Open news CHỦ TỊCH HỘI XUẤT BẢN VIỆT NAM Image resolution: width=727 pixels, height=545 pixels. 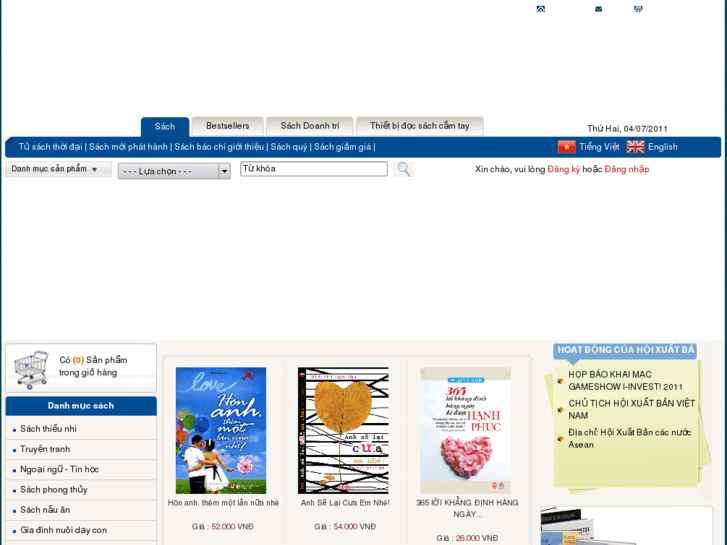631,409
